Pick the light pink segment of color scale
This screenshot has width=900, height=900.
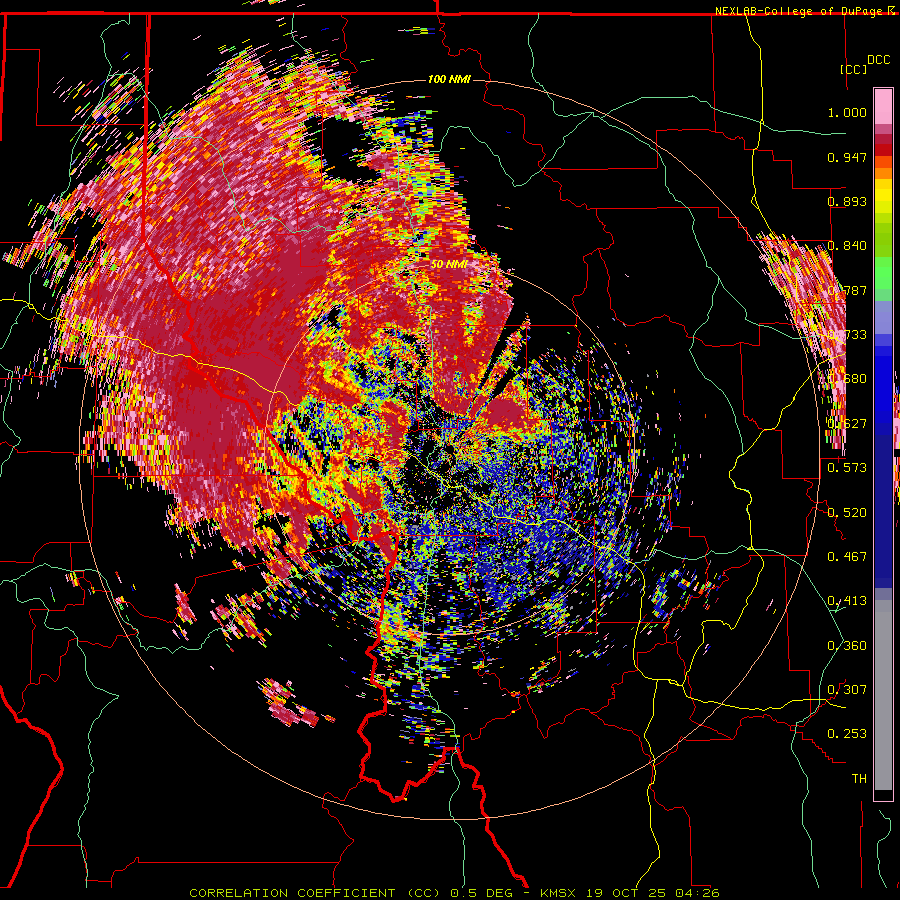coord(883,106)
